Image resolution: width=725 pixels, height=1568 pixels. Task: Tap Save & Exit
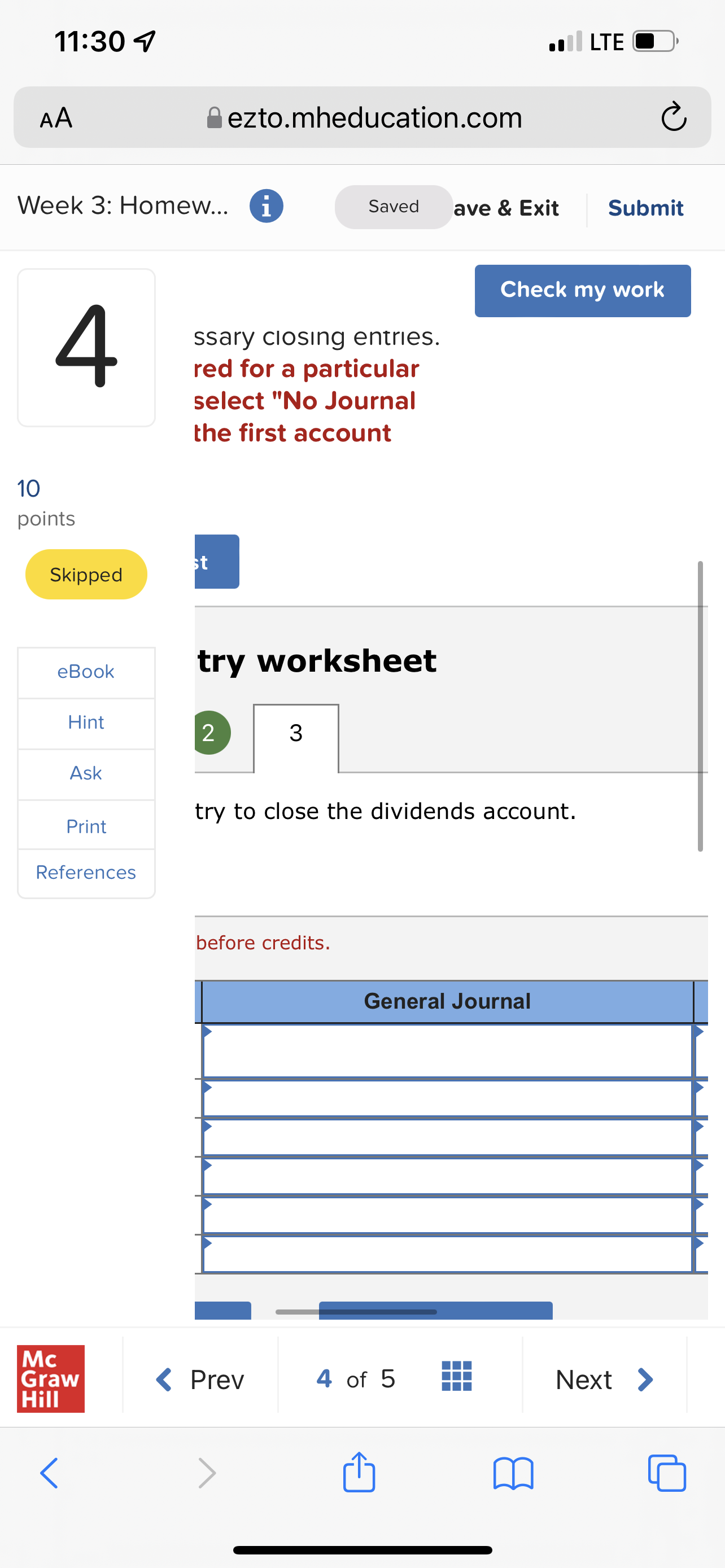(506, 208)
